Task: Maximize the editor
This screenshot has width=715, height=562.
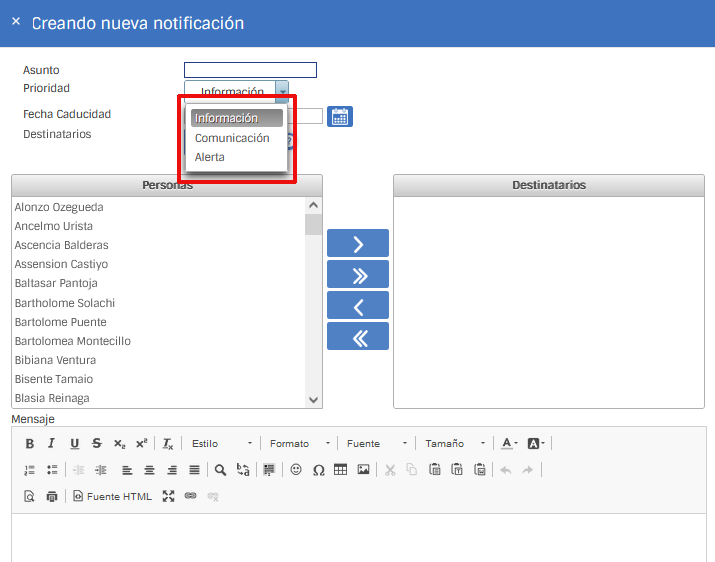Action: (168, 496)
